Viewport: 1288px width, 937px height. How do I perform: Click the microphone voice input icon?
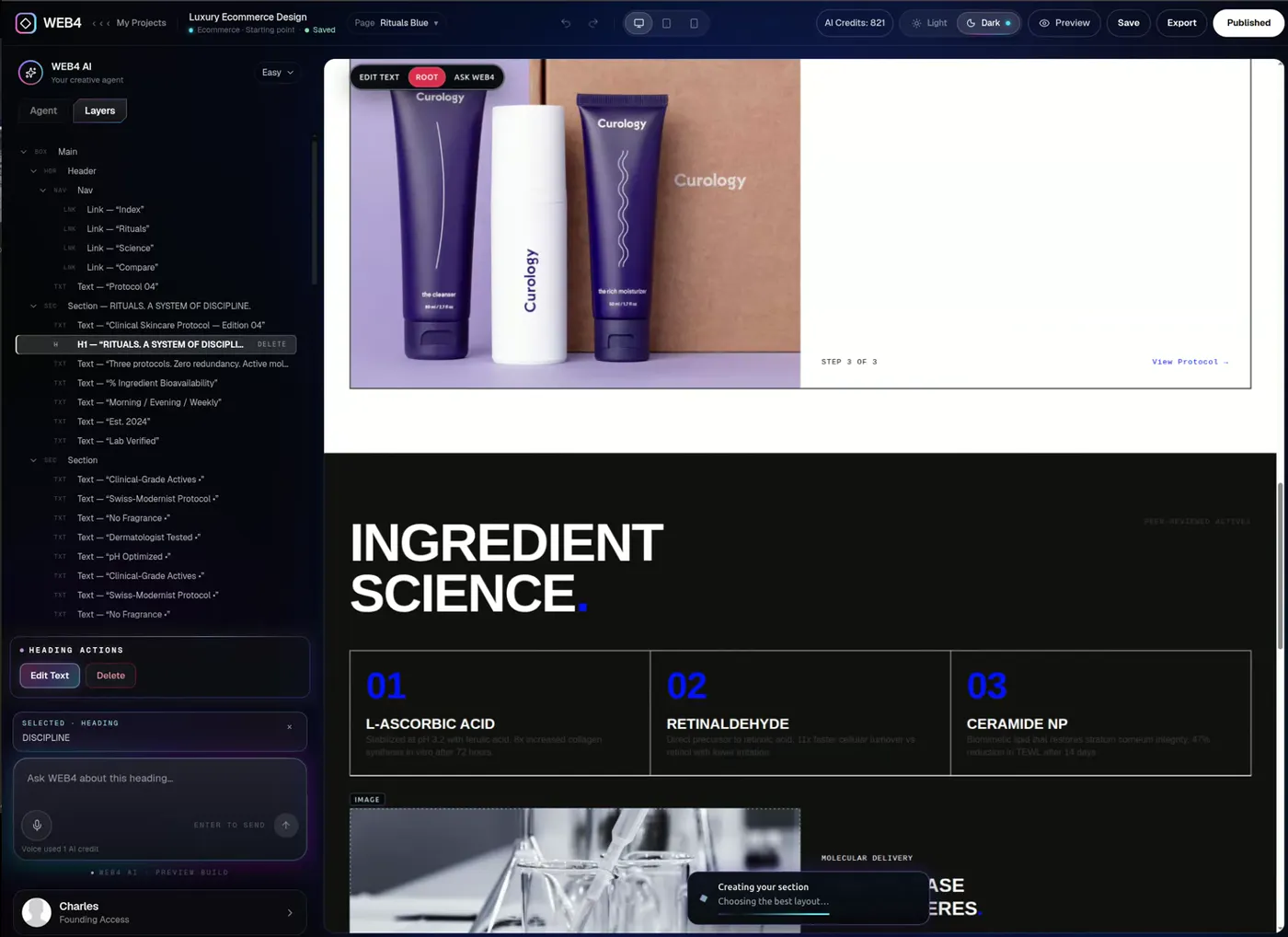(x=37, y=825)
